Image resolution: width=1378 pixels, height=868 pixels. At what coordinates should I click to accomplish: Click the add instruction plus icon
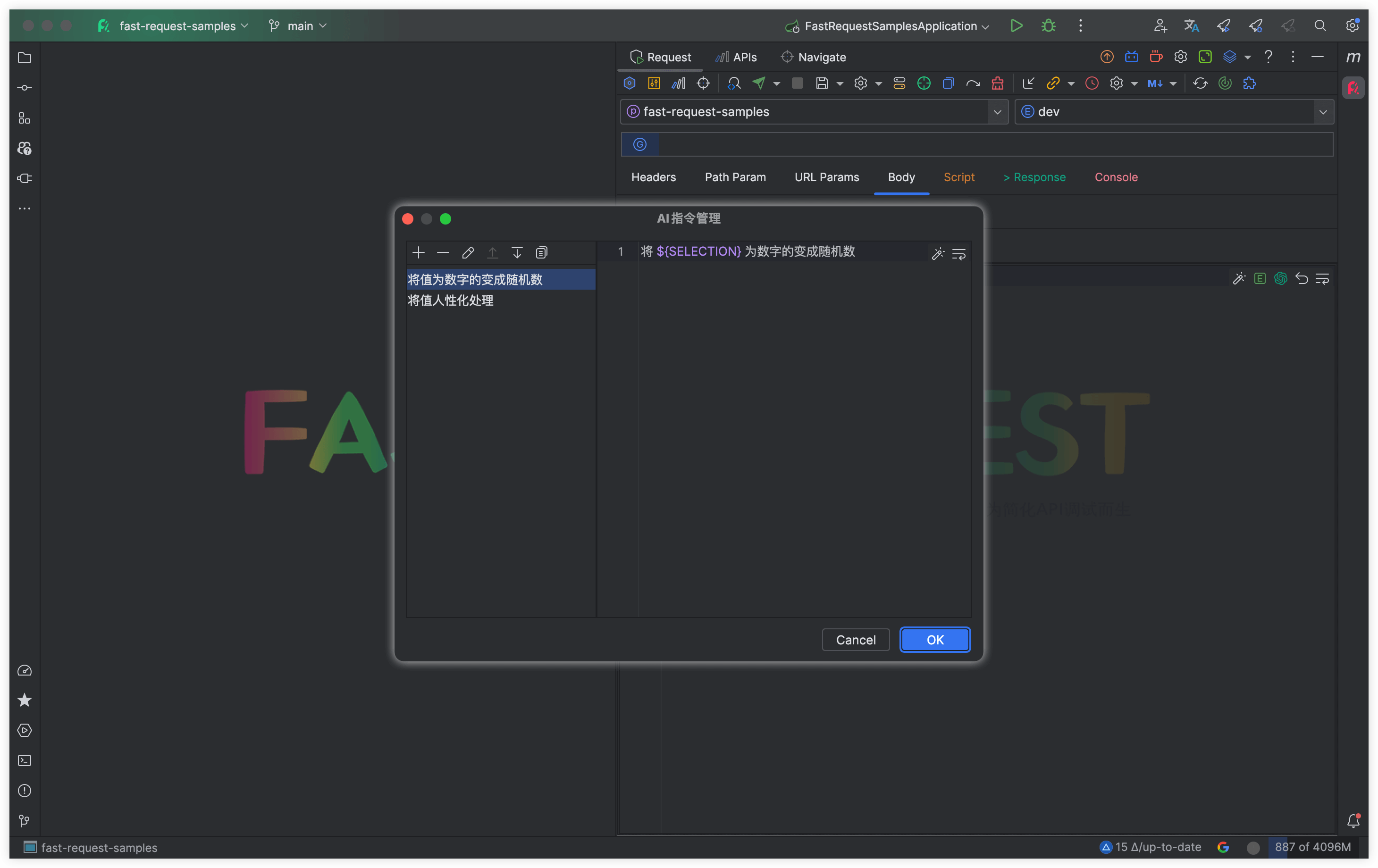418,252
